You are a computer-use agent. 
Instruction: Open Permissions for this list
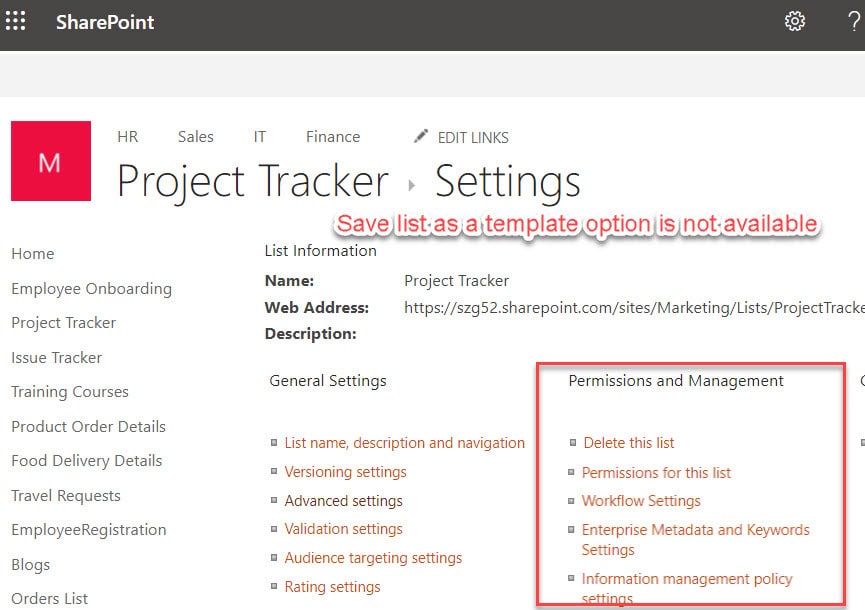656,473
